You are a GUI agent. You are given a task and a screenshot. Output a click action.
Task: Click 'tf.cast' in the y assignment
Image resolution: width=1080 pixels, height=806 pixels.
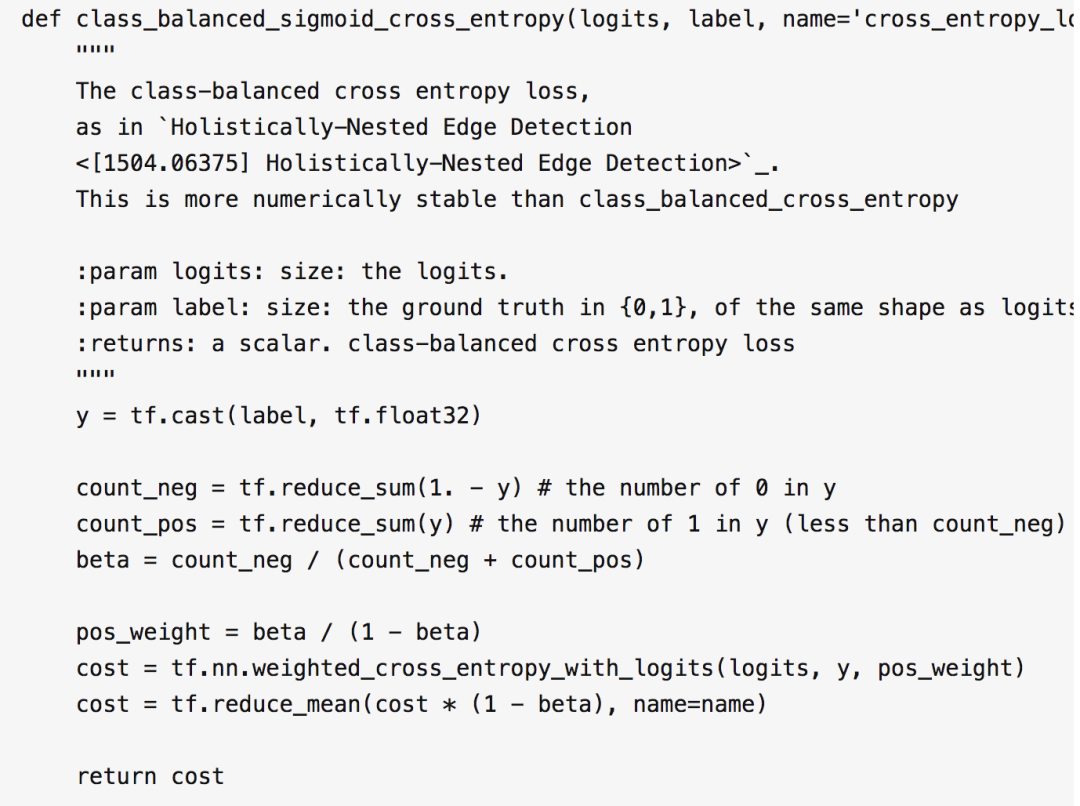178,415
